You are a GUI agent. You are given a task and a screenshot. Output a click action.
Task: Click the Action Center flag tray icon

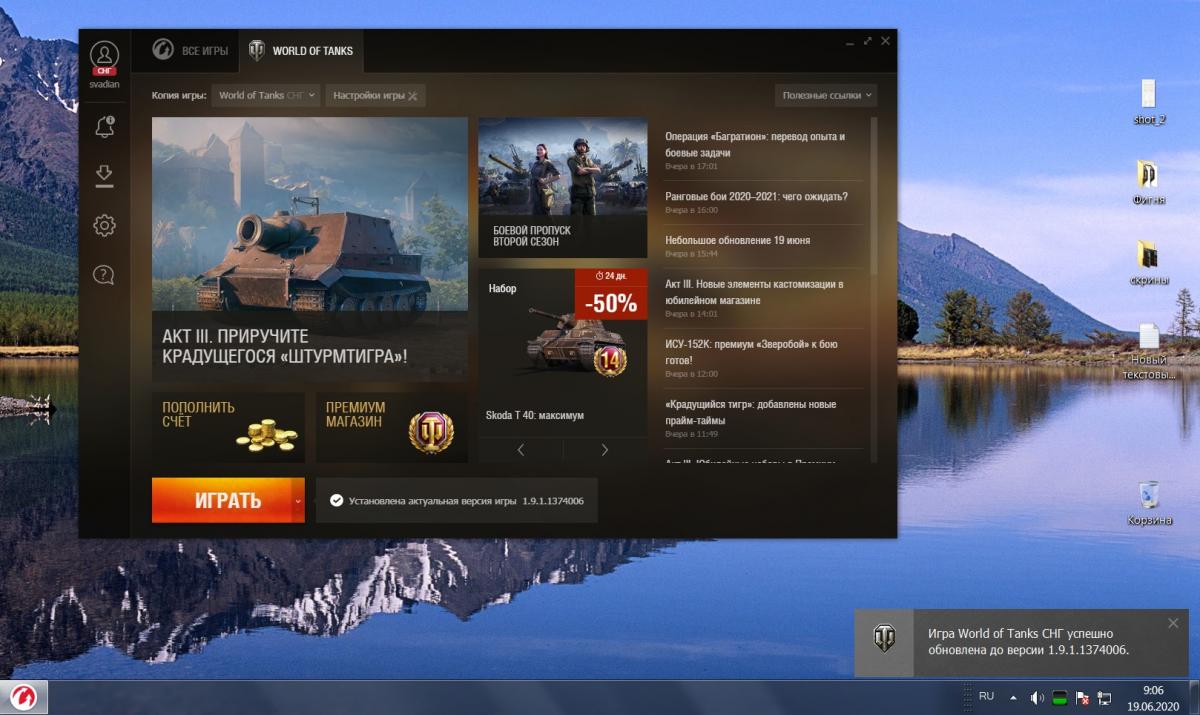pyautogui.click(x=1082, y=697)
